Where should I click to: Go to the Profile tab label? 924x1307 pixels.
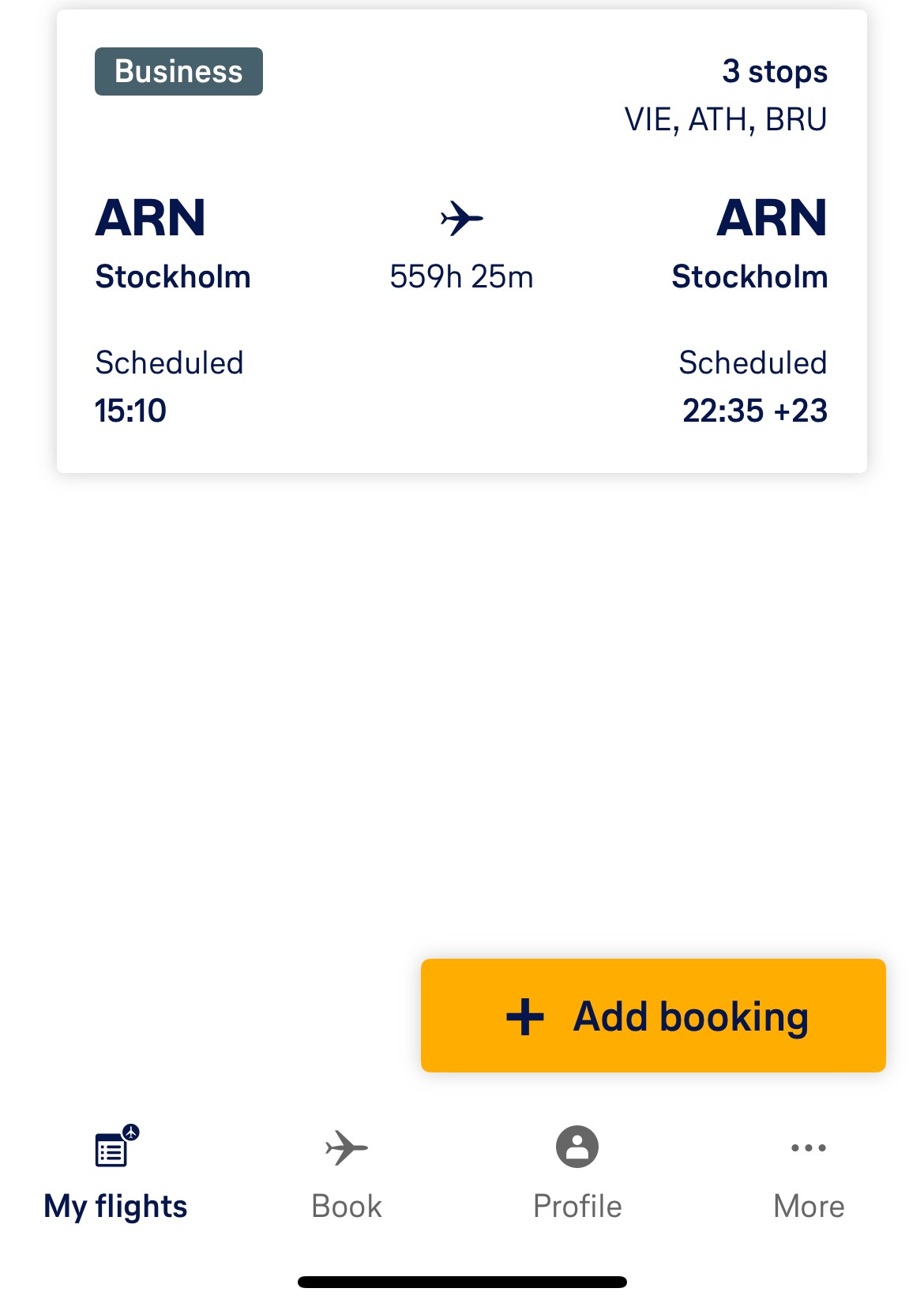(x=577, y=1206)
